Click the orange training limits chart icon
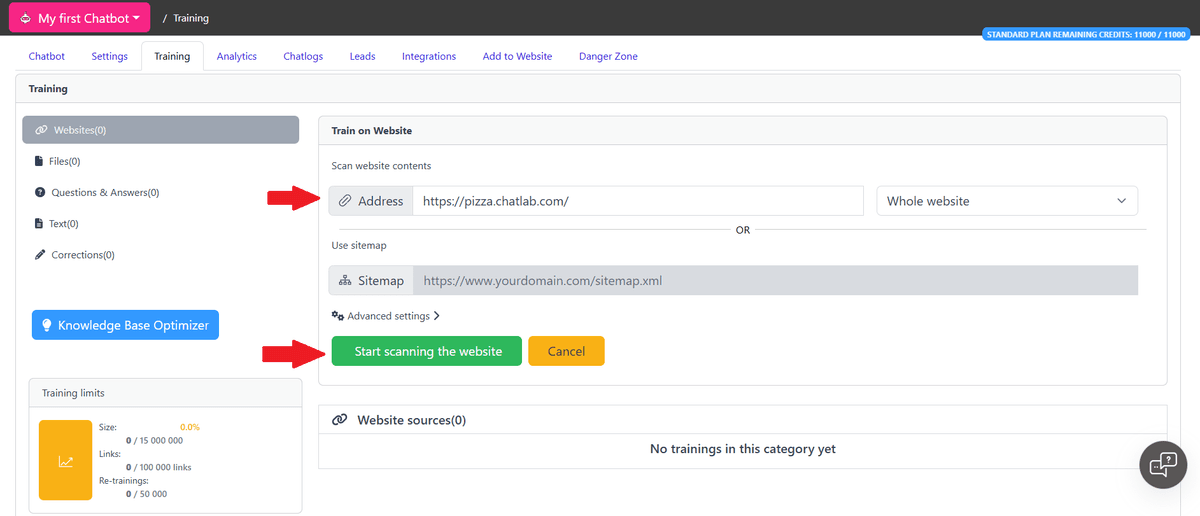Viewport: 1200px width, 516px height. pyautogui.click(x=65, y=460)
